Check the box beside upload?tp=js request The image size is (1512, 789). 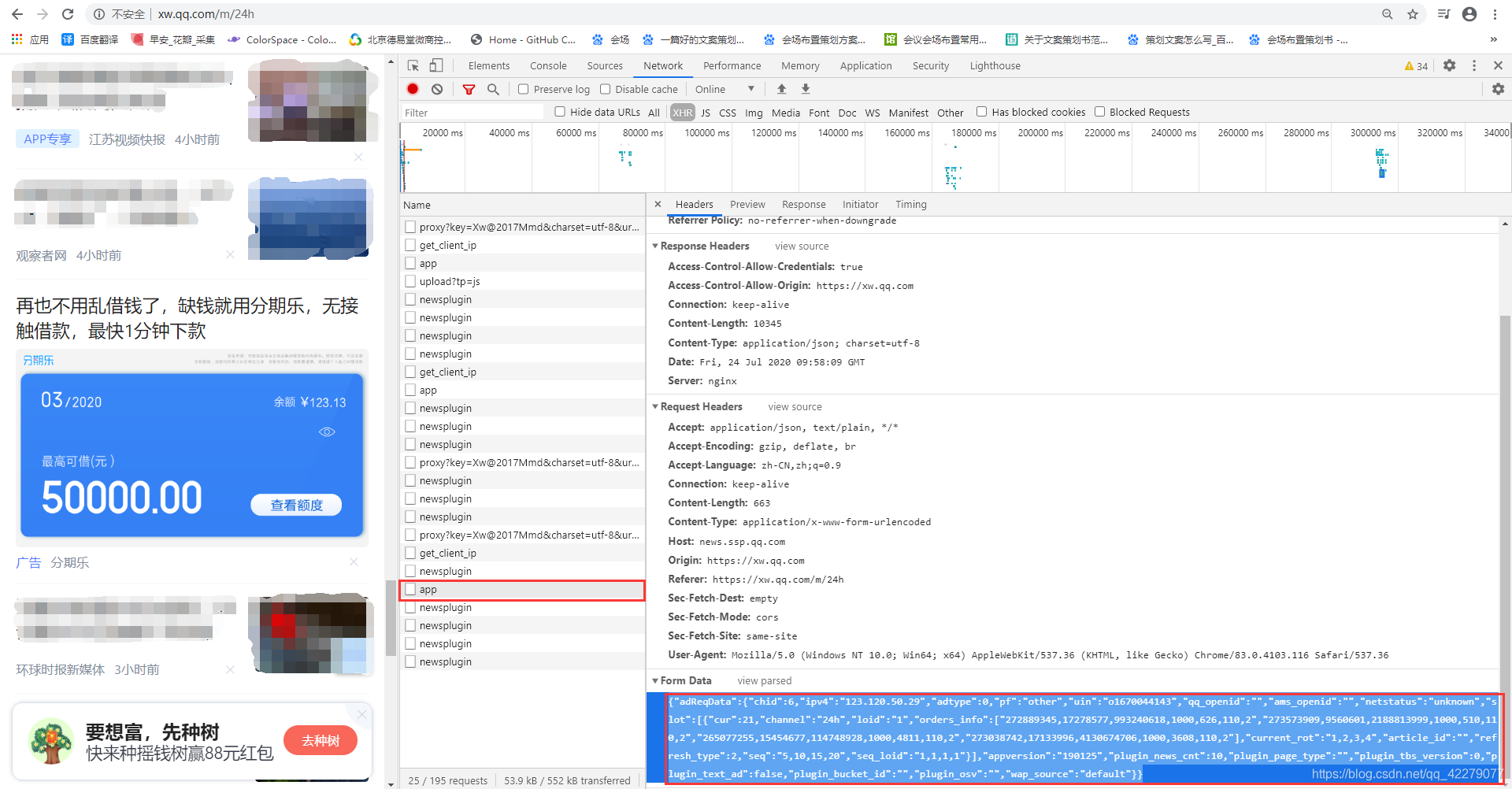(x=410, y=281)
